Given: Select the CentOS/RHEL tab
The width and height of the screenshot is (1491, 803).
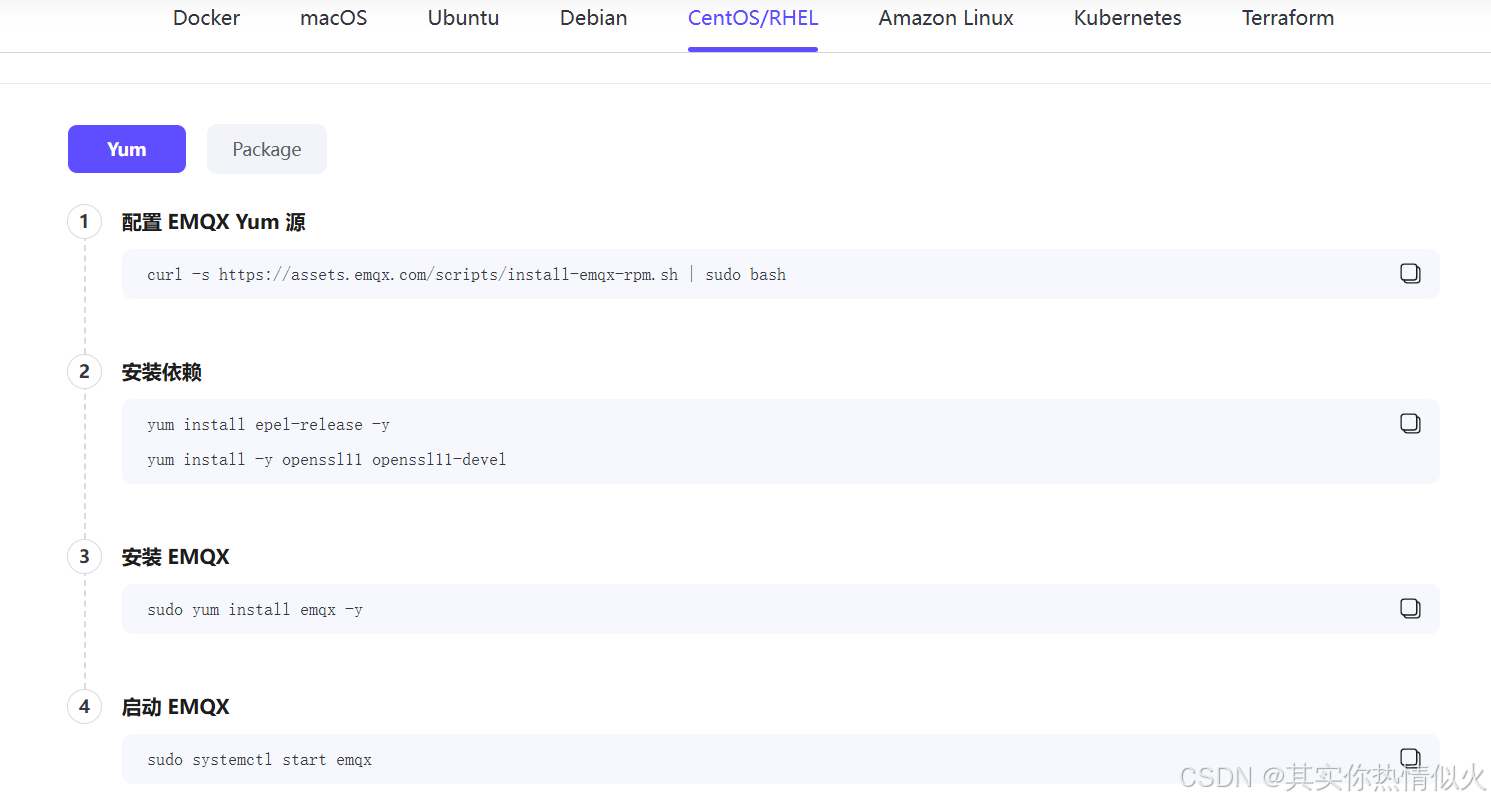Looking at the screenshot, I should 753,18.
